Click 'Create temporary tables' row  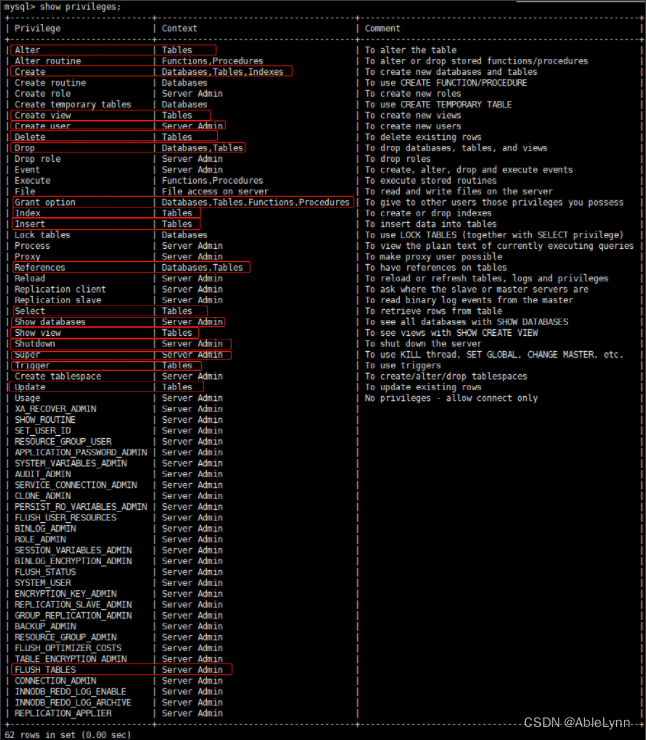pos(73,104)
